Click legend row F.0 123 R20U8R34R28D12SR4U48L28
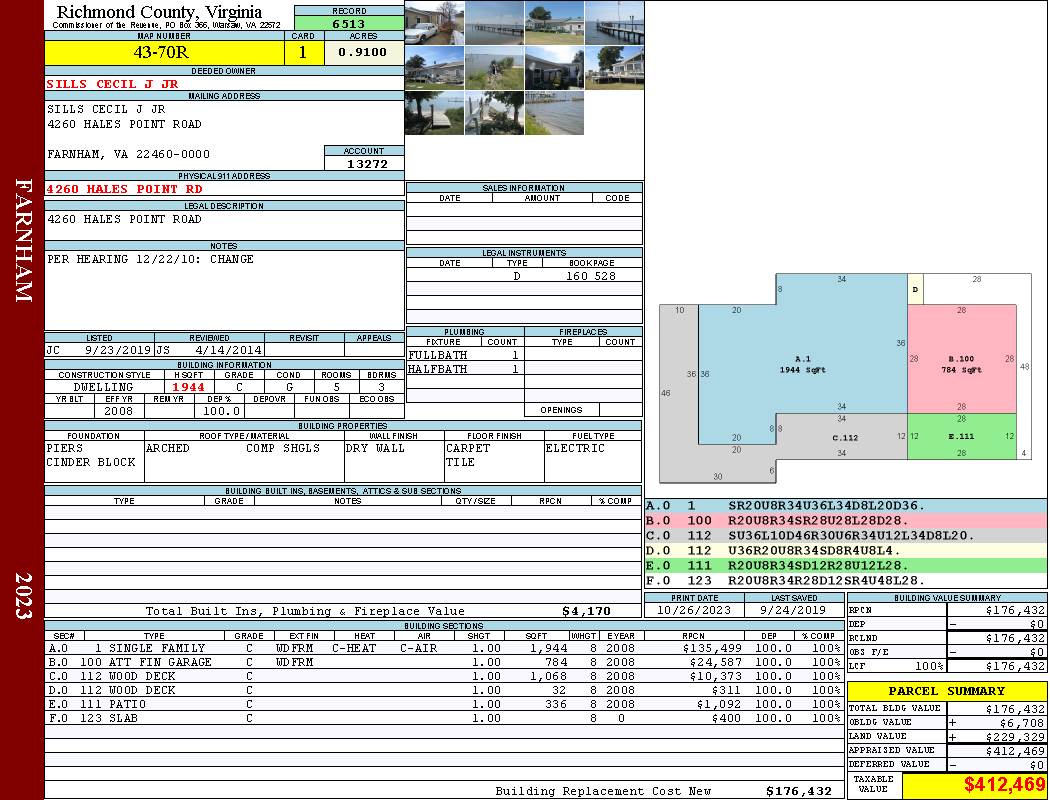 846,580
